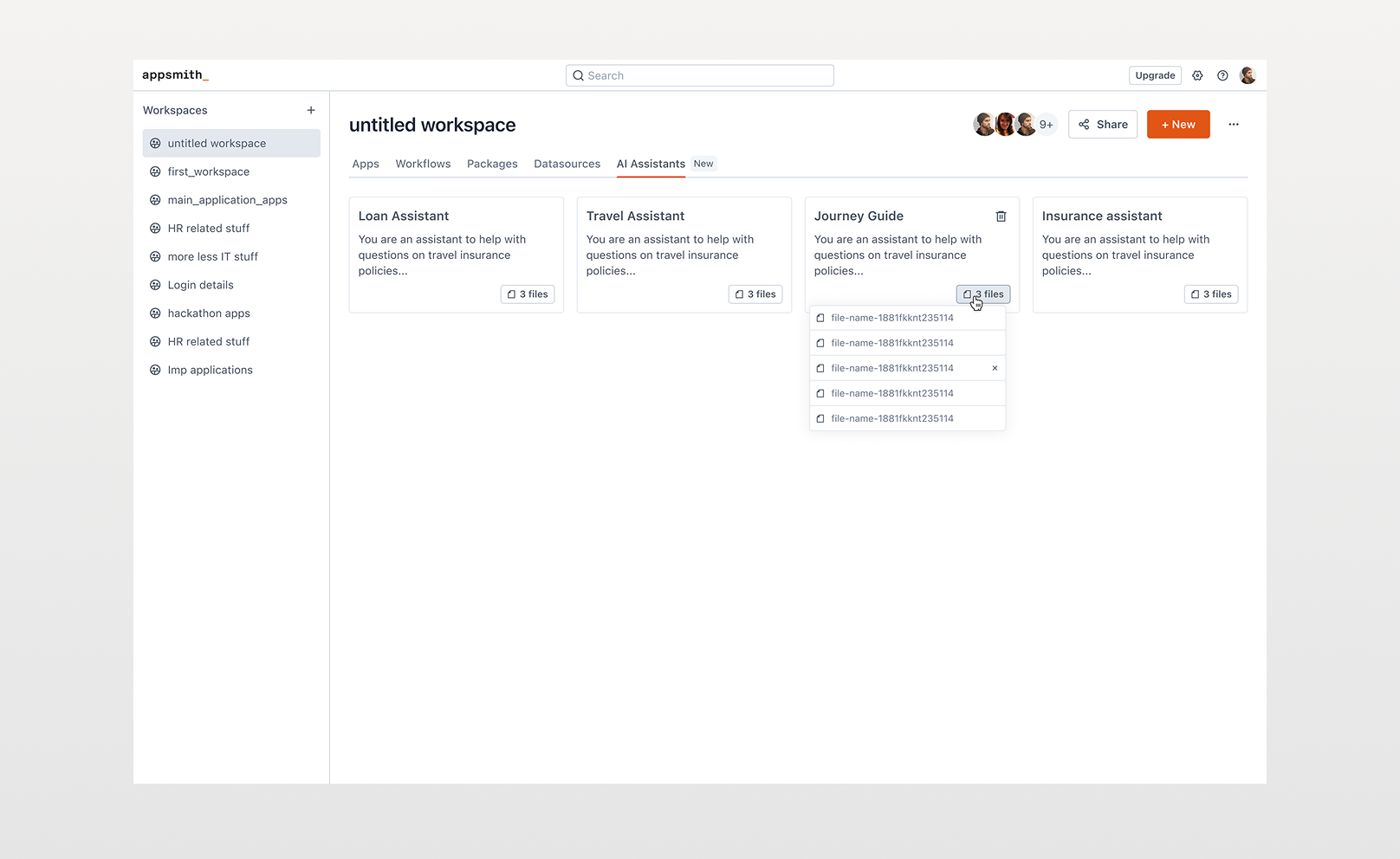Image resolution: width=1400 pixels, height=859 pixels.
Task: Click the Upgrade button
Action: click(x=1155, y=75)
